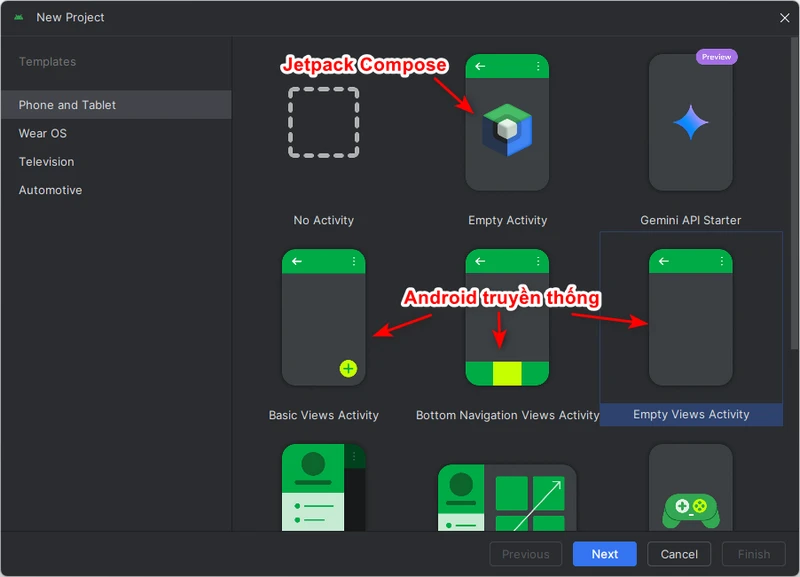Click the Empty Views Activity label
Image resolution: width=800 pixels, height=577 pixels.
(x=691, y=414)
